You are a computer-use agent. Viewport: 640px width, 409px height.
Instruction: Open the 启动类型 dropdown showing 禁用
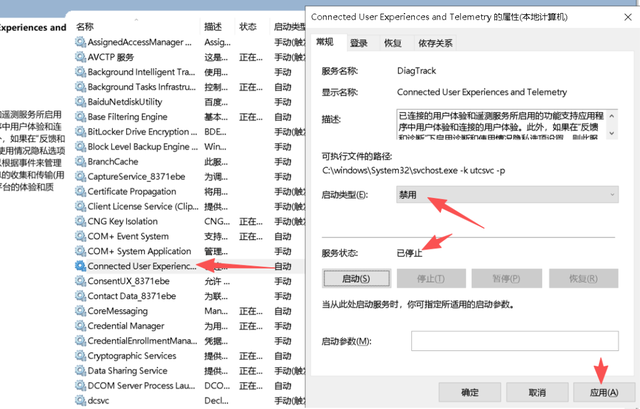507,195
